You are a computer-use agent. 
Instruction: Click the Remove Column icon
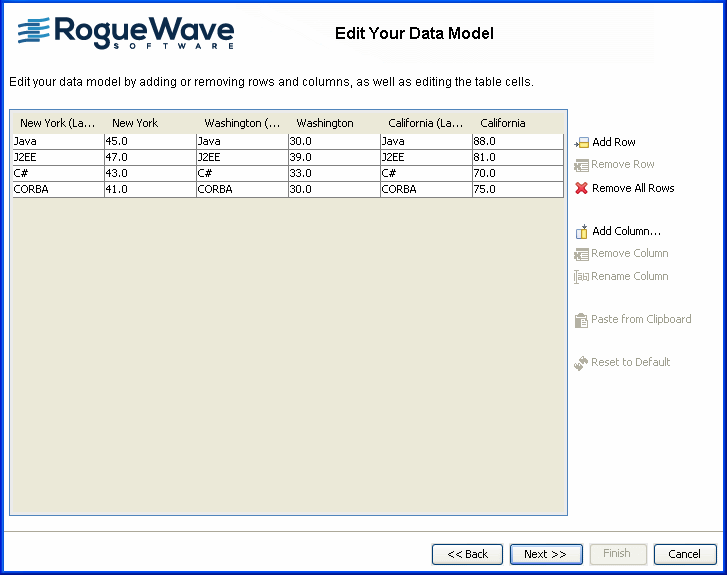click(581, 254)
